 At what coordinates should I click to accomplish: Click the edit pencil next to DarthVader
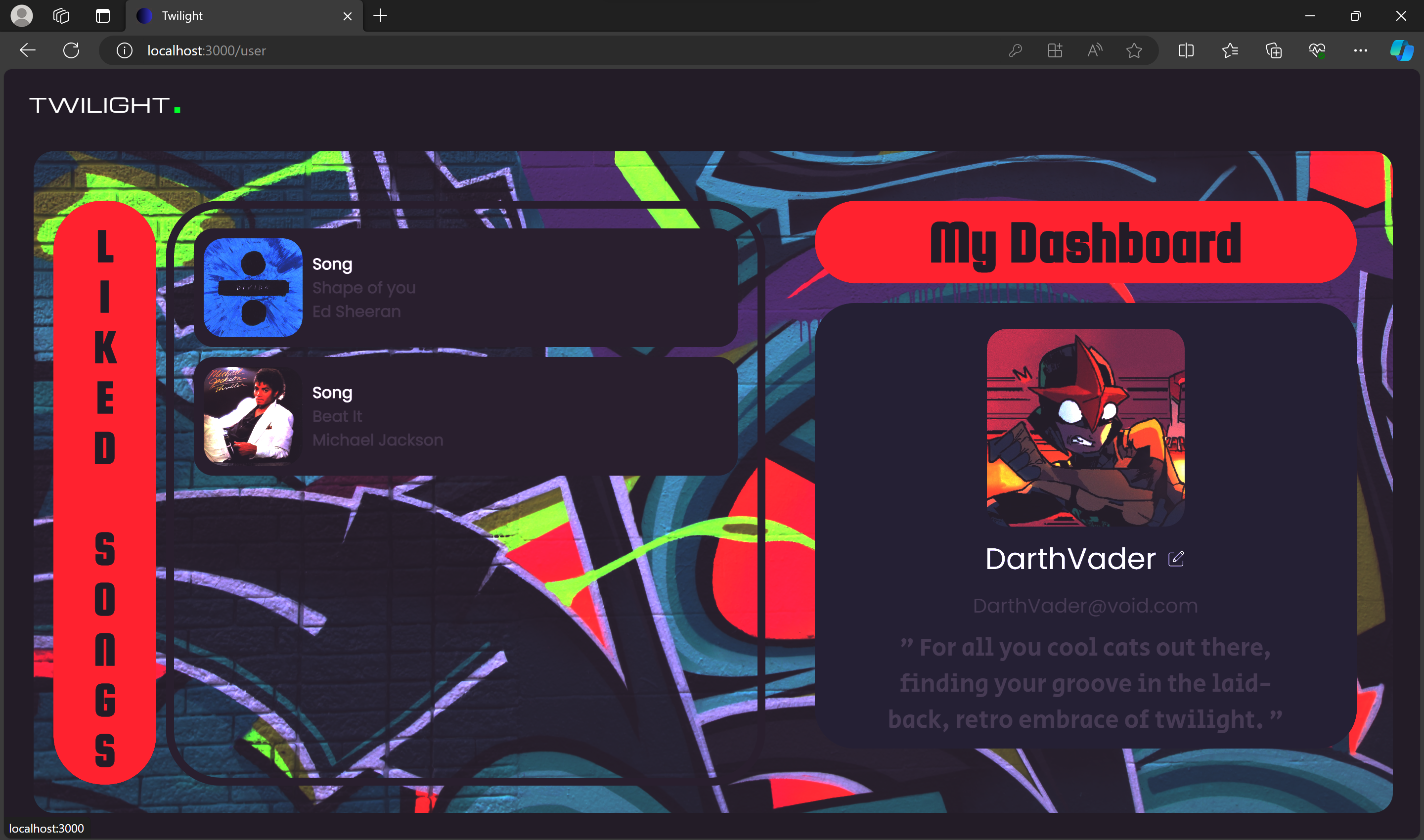click(x=1177, y=559)
